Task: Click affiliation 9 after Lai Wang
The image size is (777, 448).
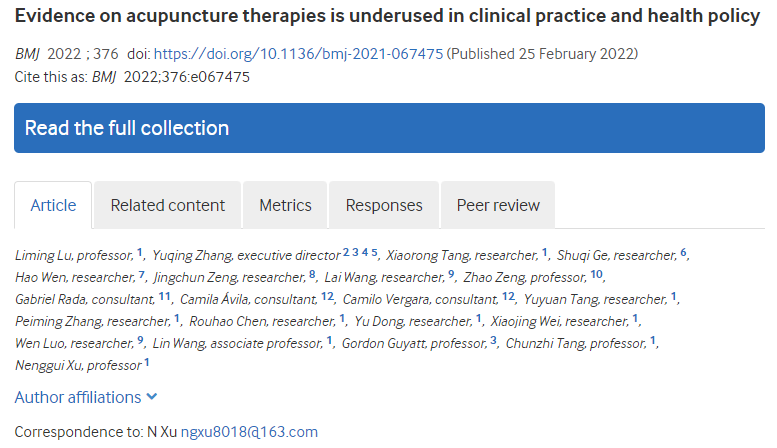Action: coord(451,275)
